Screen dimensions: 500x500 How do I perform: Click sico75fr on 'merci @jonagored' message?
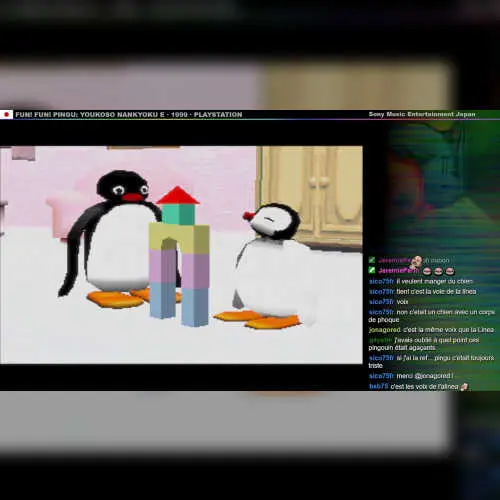(381, 376)
